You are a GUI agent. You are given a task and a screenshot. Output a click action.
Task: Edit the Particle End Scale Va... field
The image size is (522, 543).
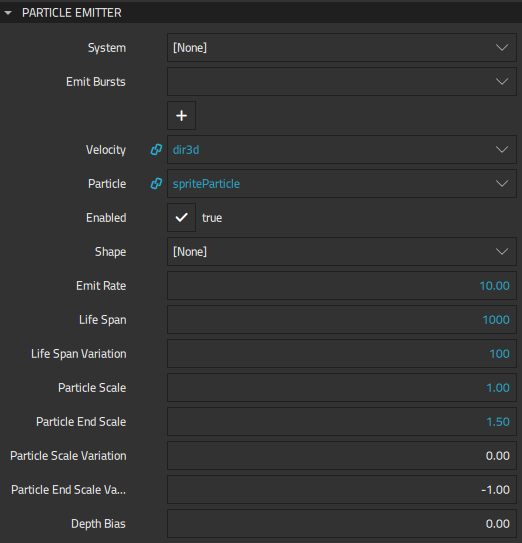342,489
